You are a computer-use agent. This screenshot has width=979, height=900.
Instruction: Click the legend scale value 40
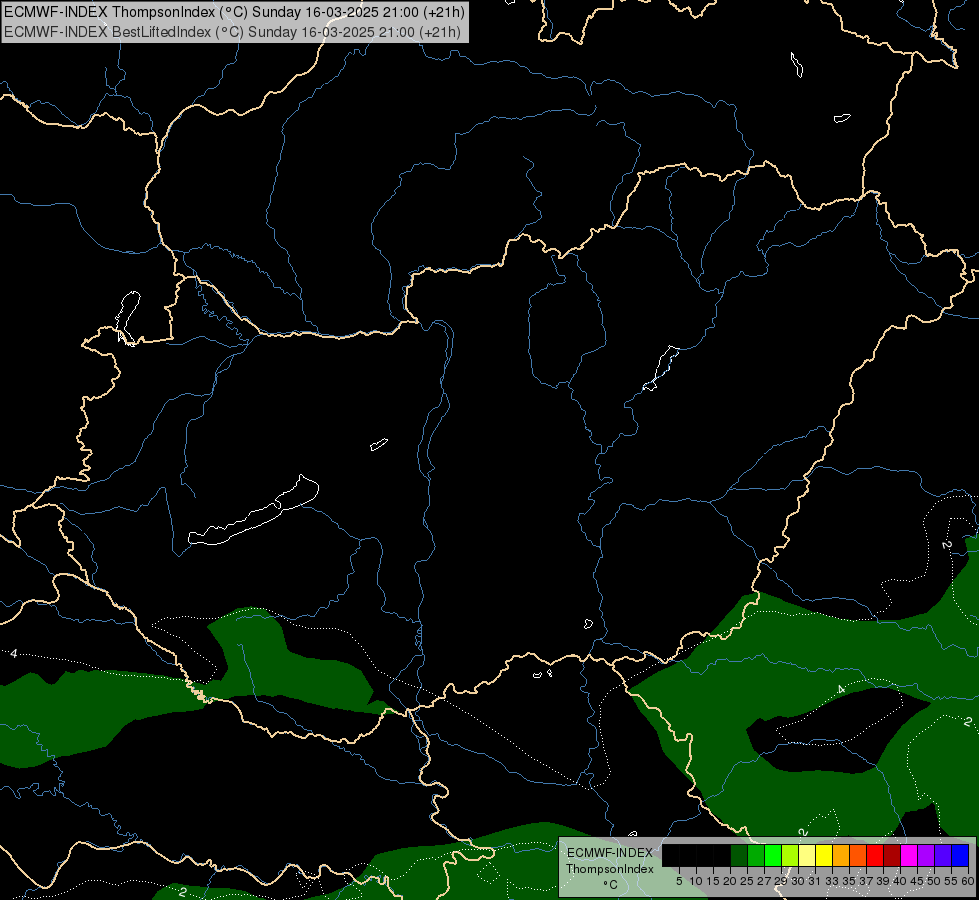[x=900, y=881]
